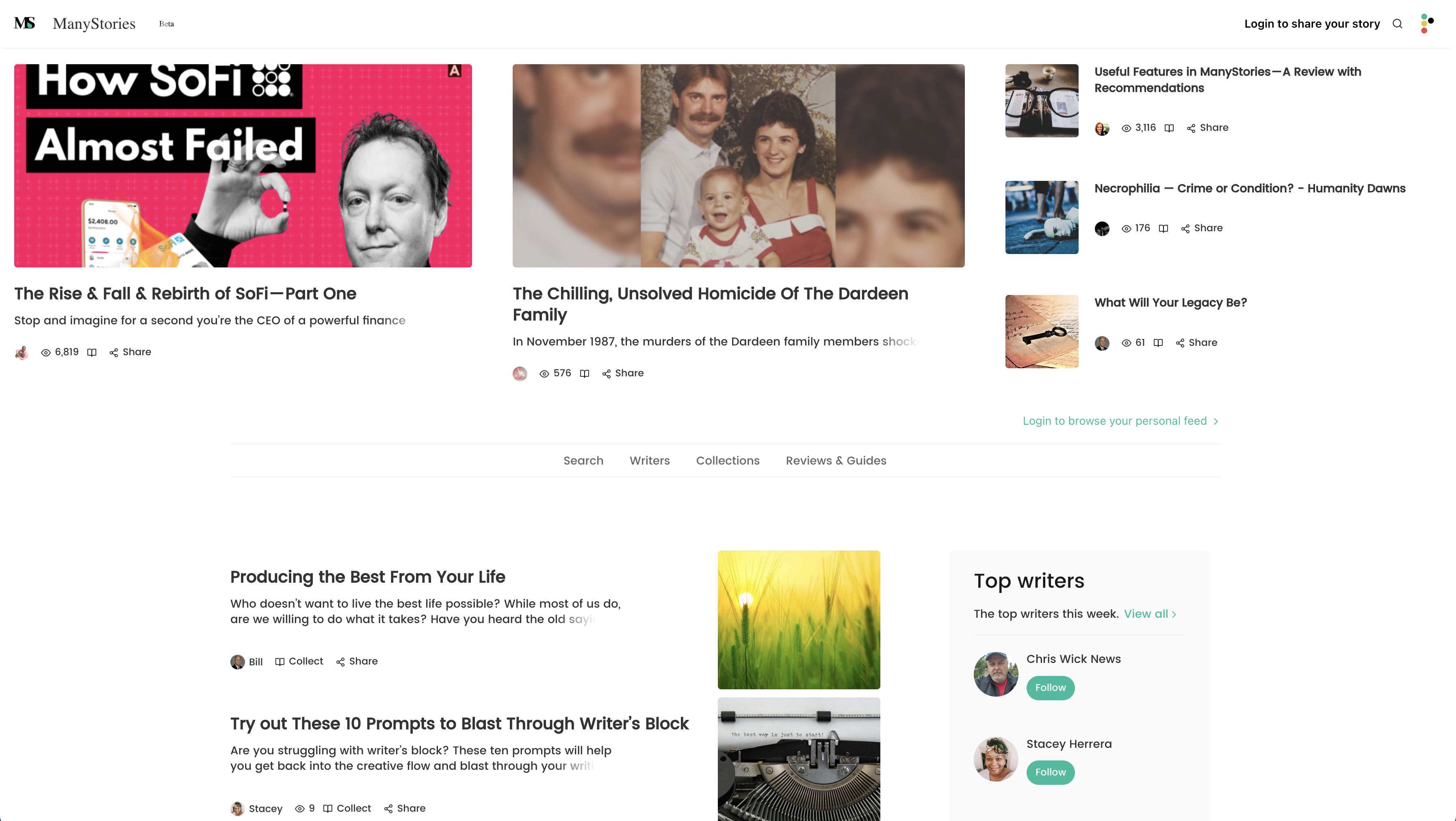Collect the SoFi story via book icon
Viewport: 1456px width, 821px height.
click(x=91, y=352)
